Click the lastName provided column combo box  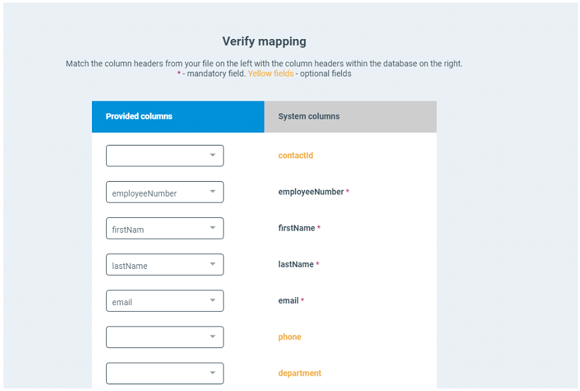pyautogui.click(x=165, y=264)
